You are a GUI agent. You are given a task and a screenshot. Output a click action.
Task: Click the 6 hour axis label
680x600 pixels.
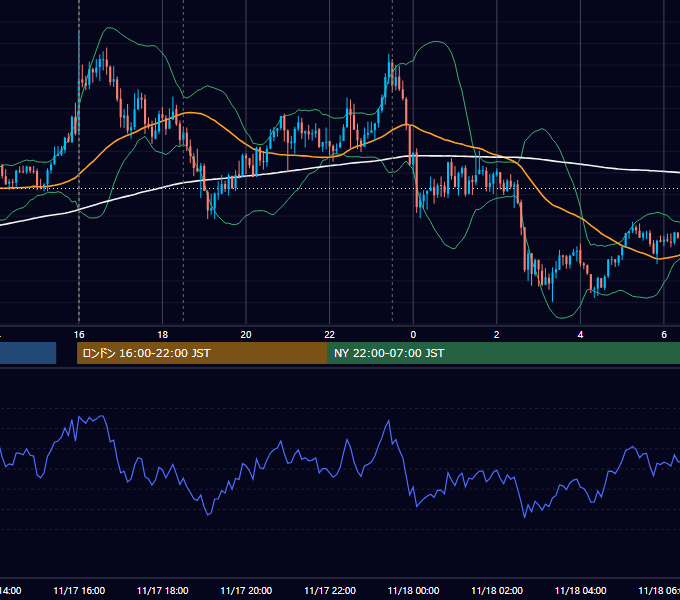coord(664,335)
